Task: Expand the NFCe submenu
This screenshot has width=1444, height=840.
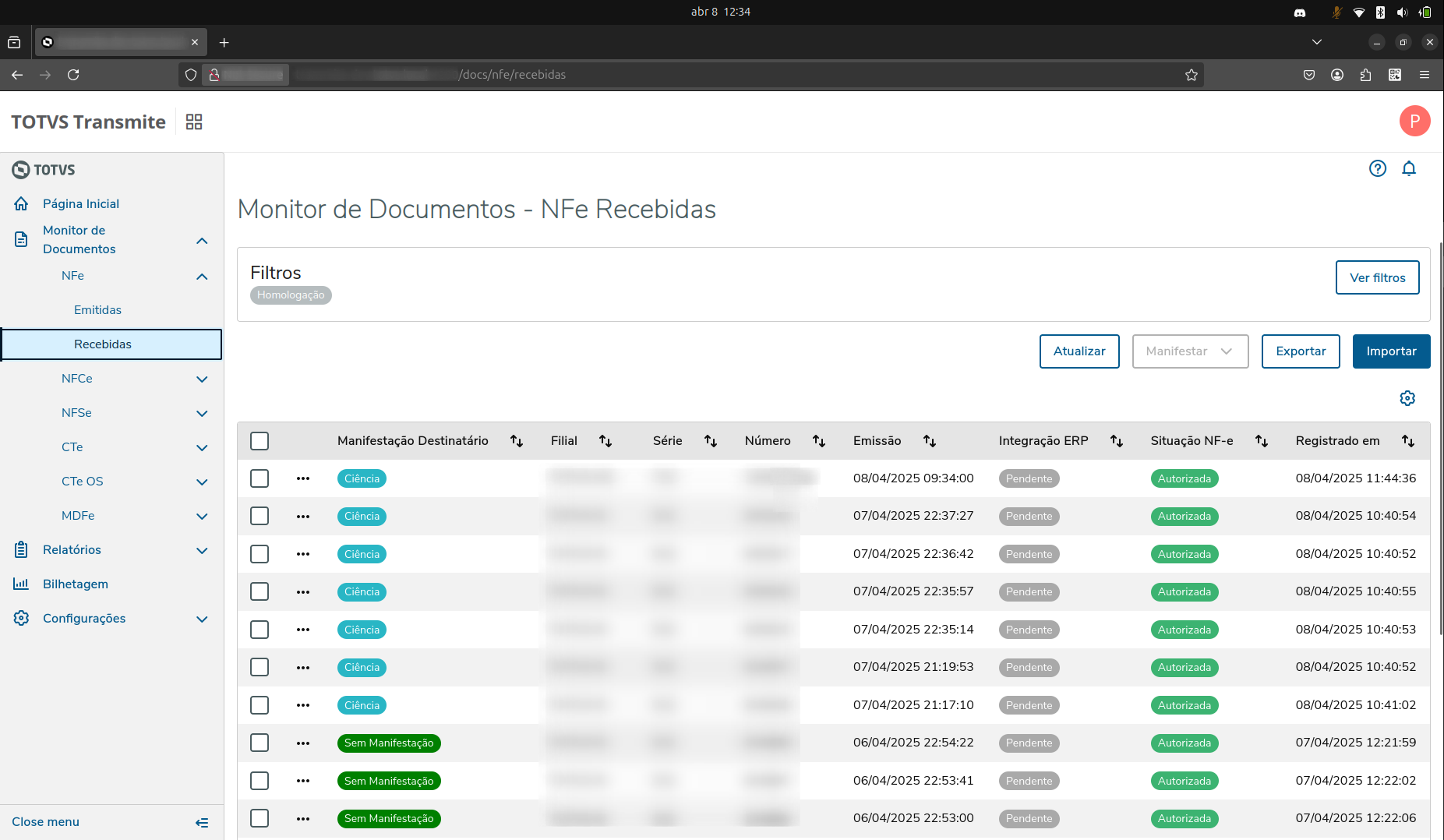Action: pos(202,379)
